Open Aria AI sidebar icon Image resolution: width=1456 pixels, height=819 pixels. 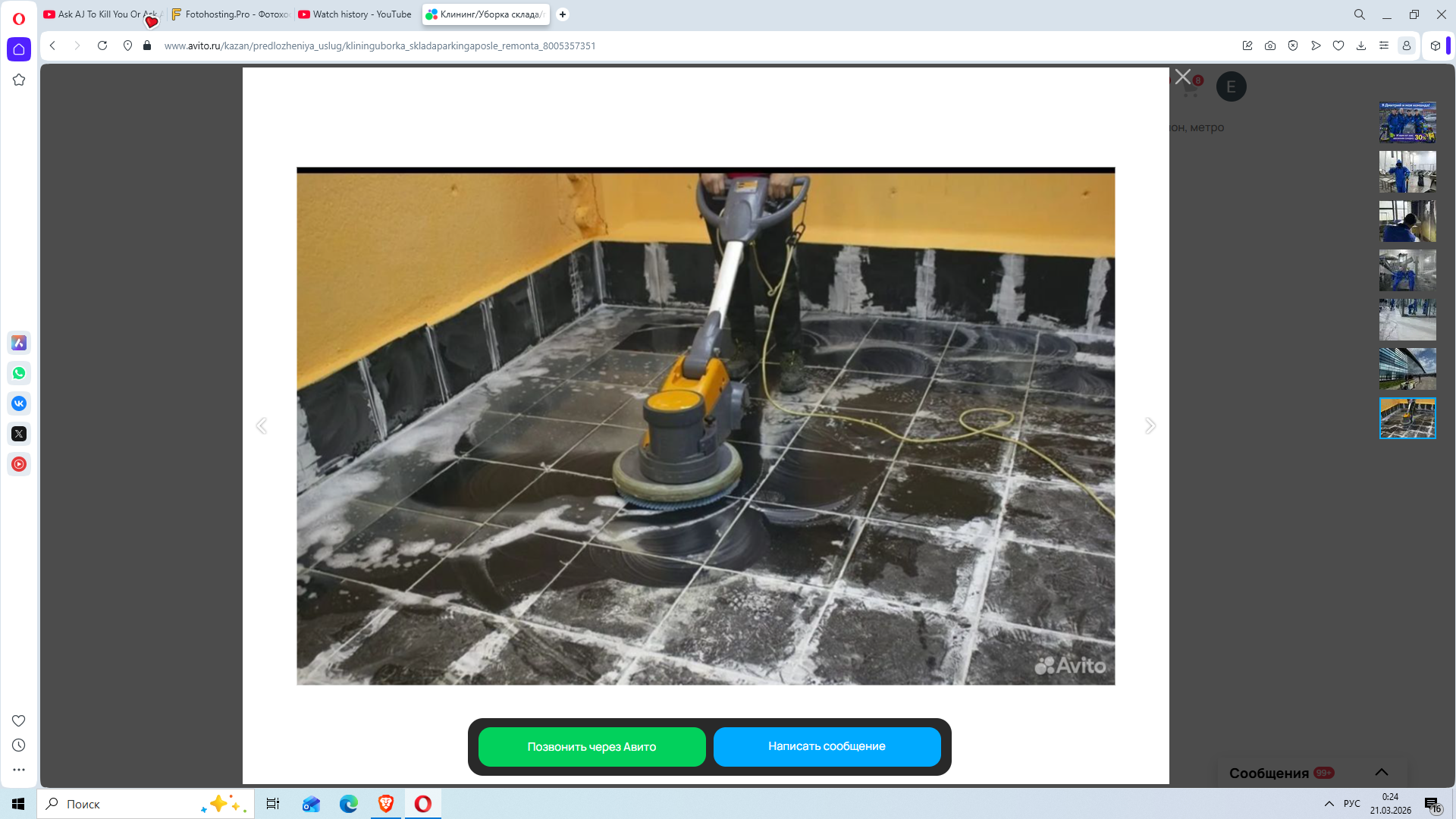click(x=19, y=343)
